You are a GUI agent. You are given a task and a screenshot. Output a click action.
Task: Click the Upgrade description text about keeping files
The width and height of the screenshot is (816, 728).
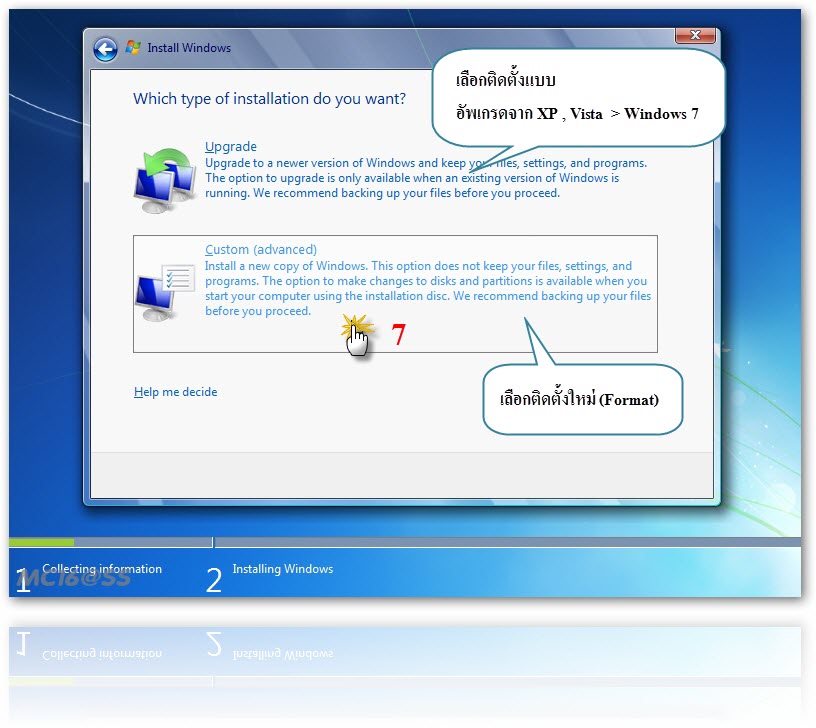pos(426,178)
